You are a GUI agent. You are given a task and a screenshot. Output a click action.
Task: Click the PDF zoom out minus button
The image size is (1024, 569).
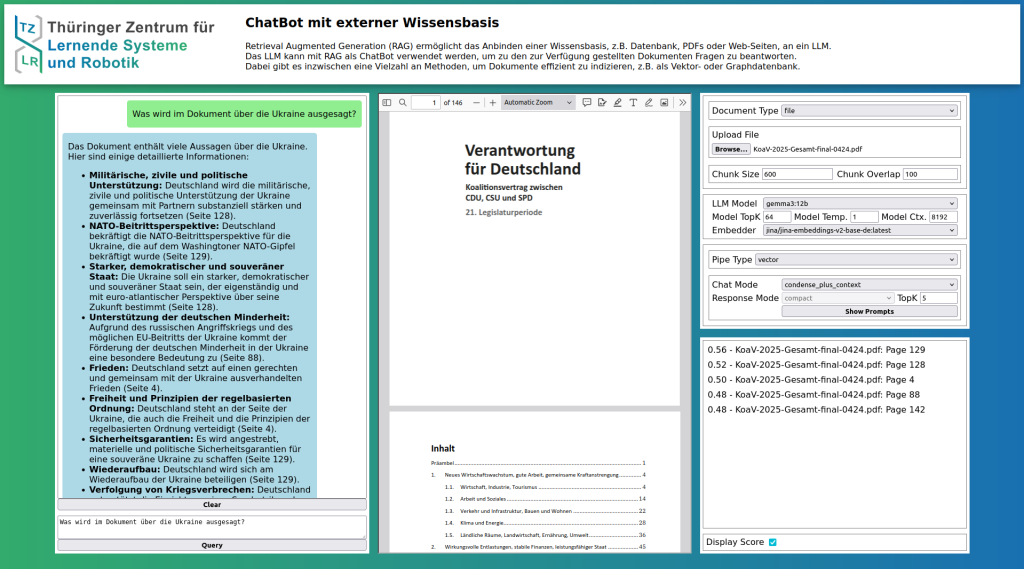click(x=476, y=102)
